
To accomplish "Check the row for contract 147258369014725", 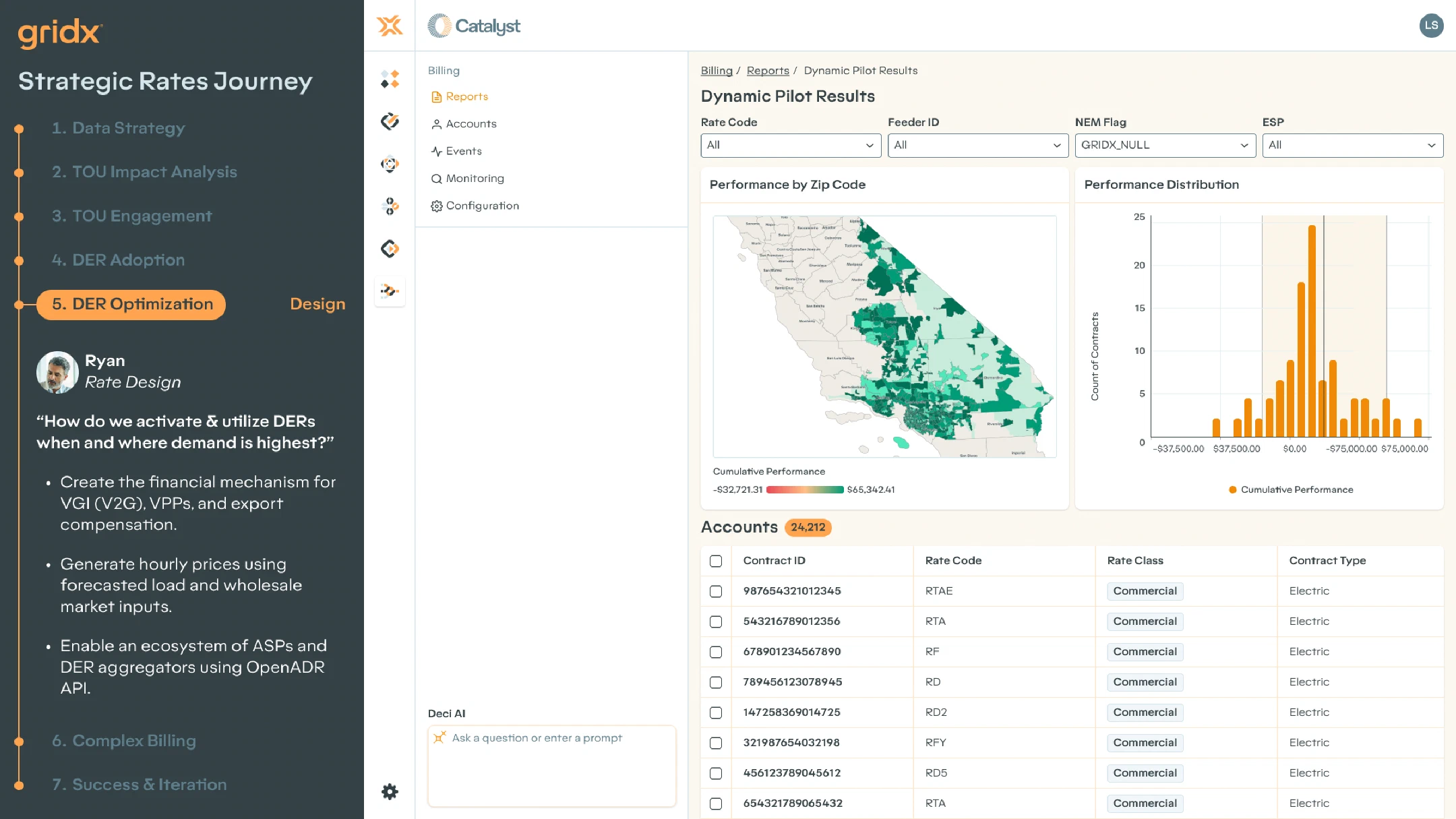I will 716,712.
